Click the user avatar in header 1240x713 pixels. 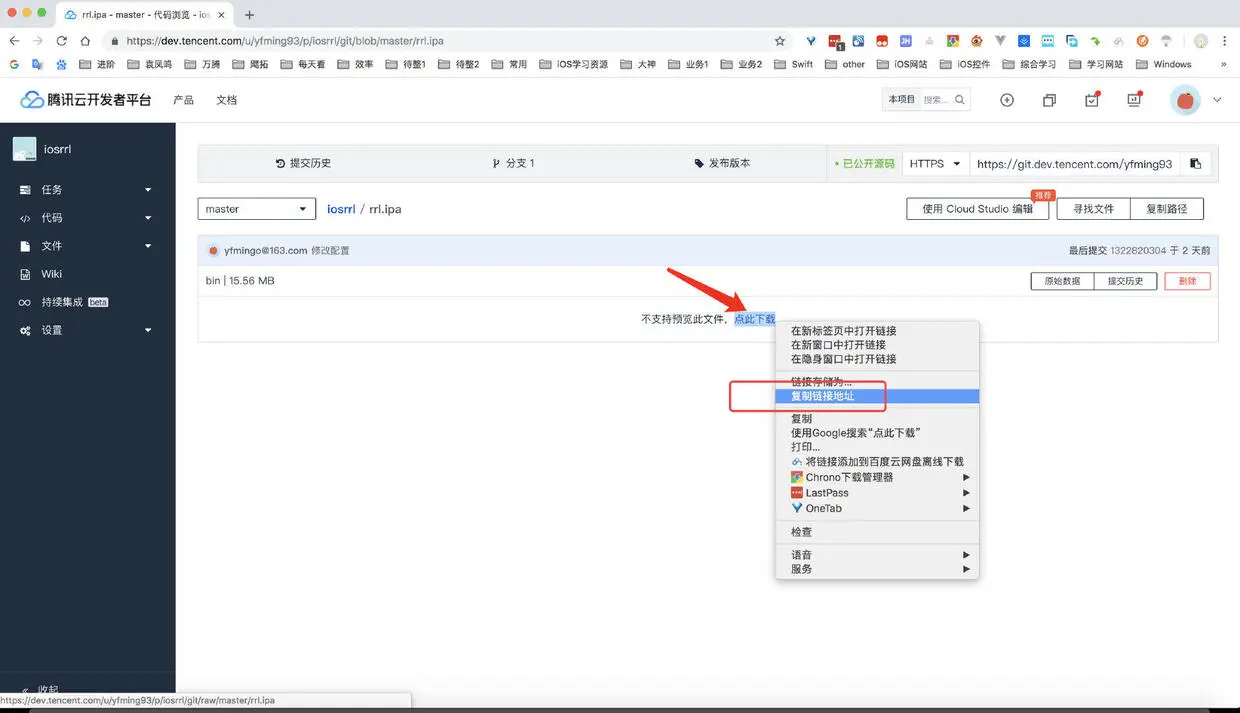[x=1185, y=100]
